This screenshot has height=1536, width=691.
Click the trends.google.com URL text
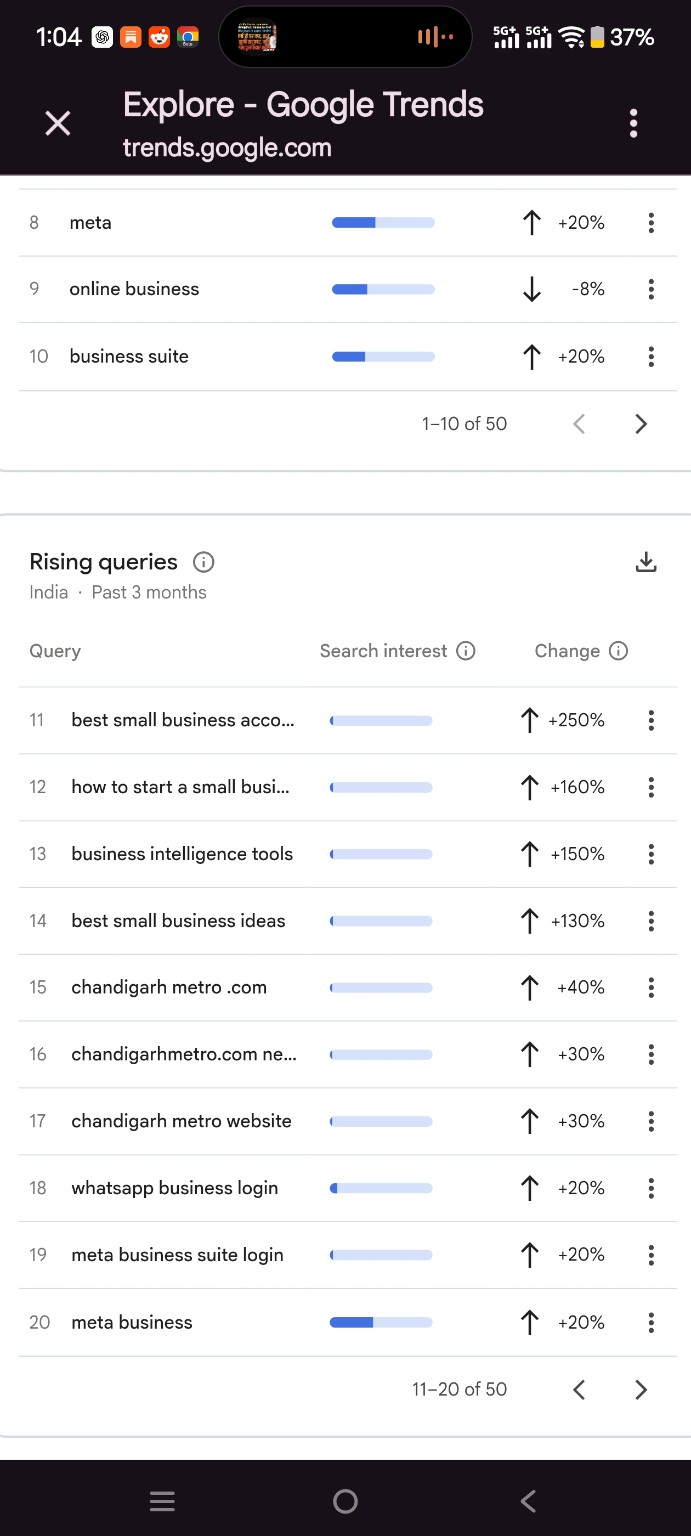227,148
